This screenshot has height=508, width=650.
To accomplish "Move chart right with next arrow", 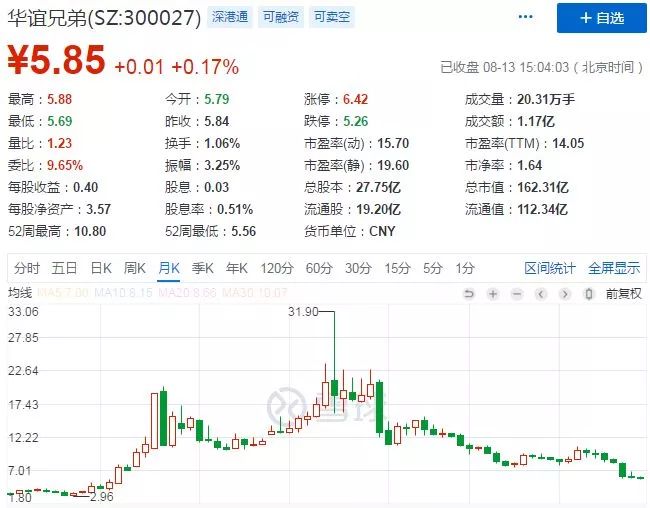I will 565,294.
